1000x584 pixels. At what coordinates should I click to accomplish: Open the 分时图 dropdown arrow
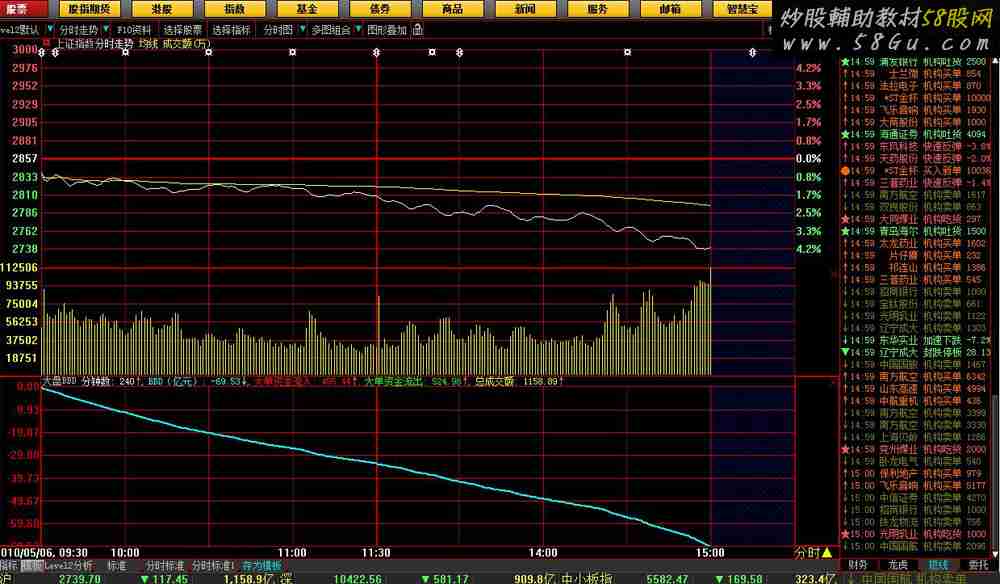[x=301, y=30]
